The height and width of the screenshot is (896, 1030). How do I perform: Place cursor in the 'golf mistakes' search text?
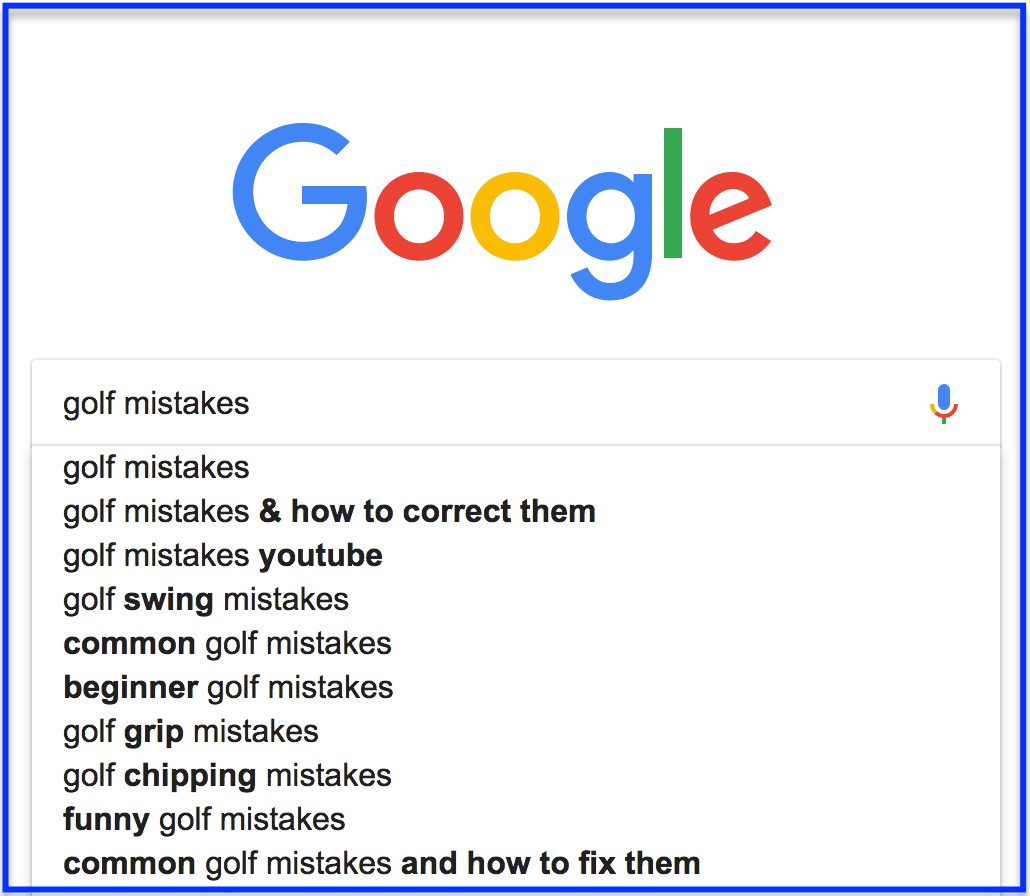(x=156, y=403)
